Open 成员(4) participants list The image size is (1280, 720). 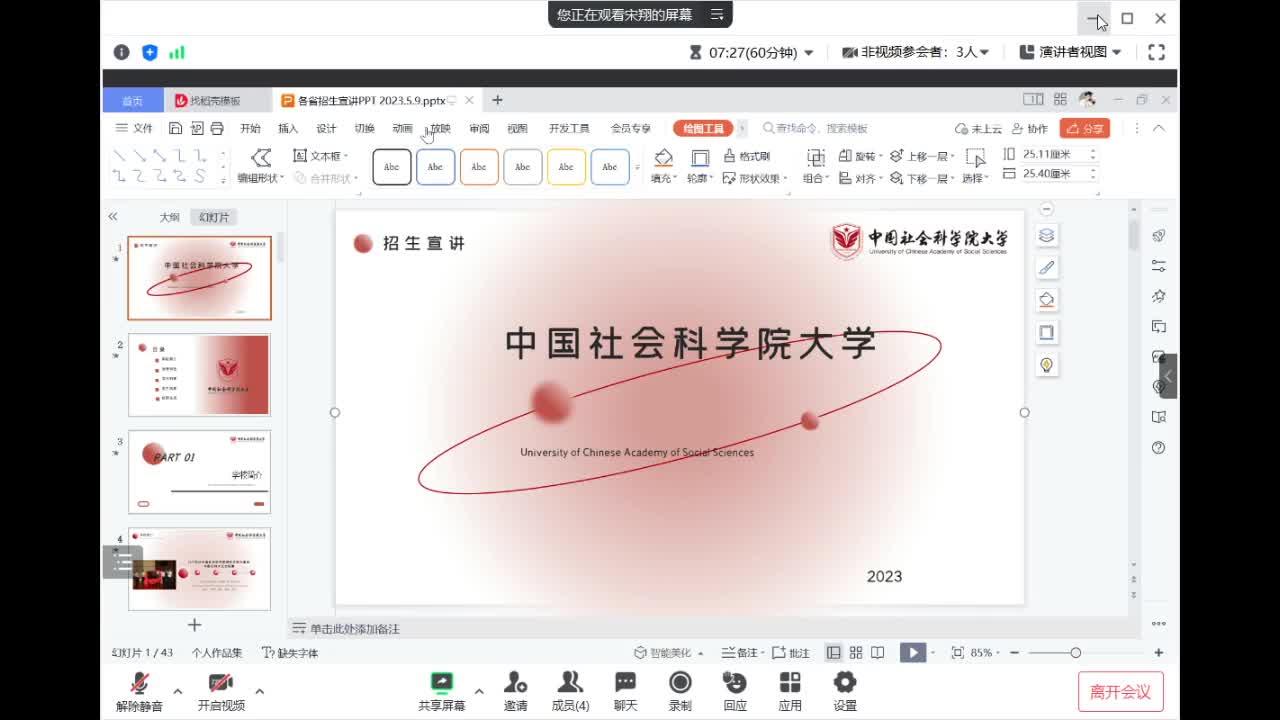[570, 691]
